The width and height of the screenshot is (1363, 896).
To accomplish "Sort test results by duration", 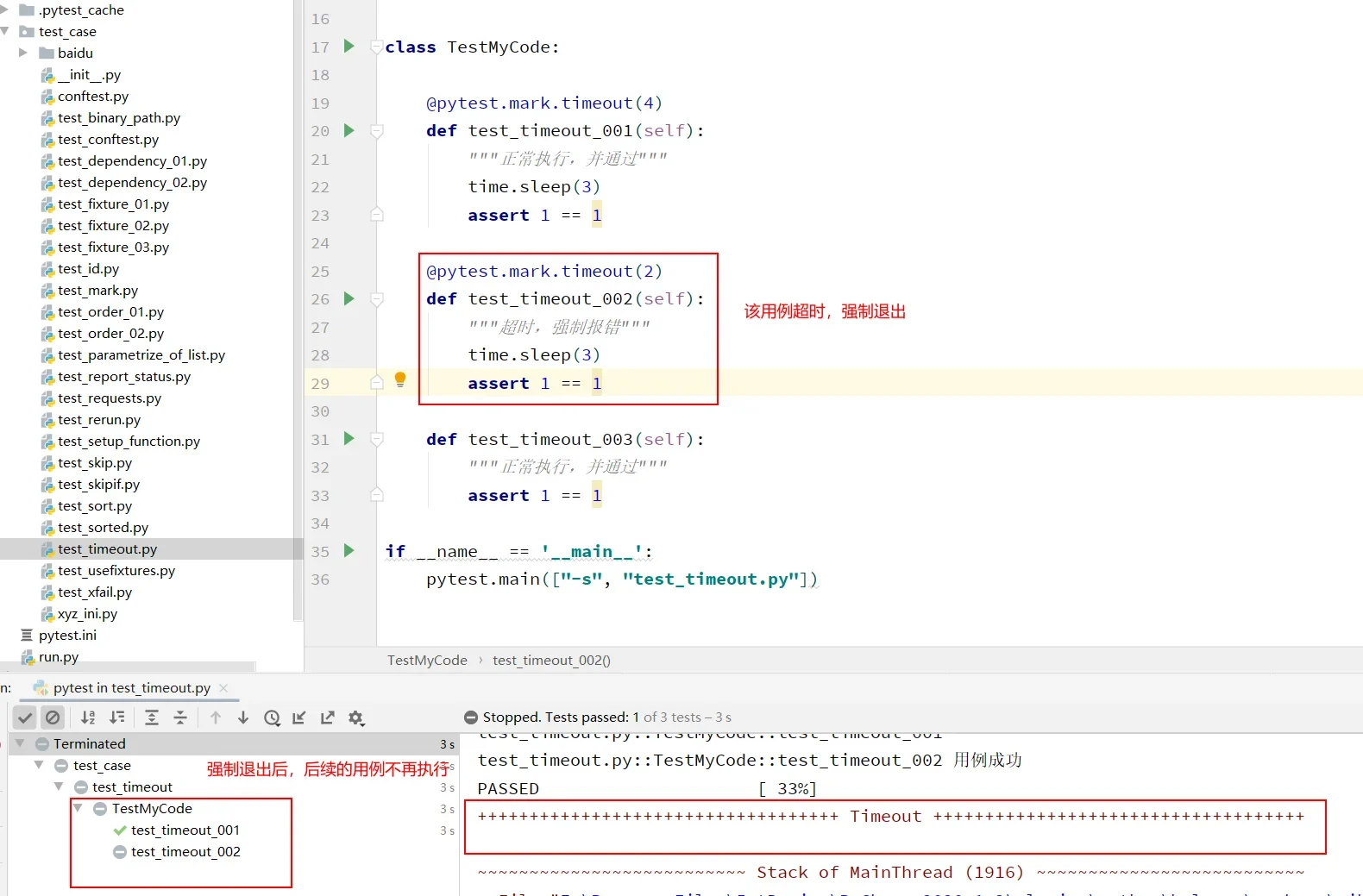I will coord(117,717).
